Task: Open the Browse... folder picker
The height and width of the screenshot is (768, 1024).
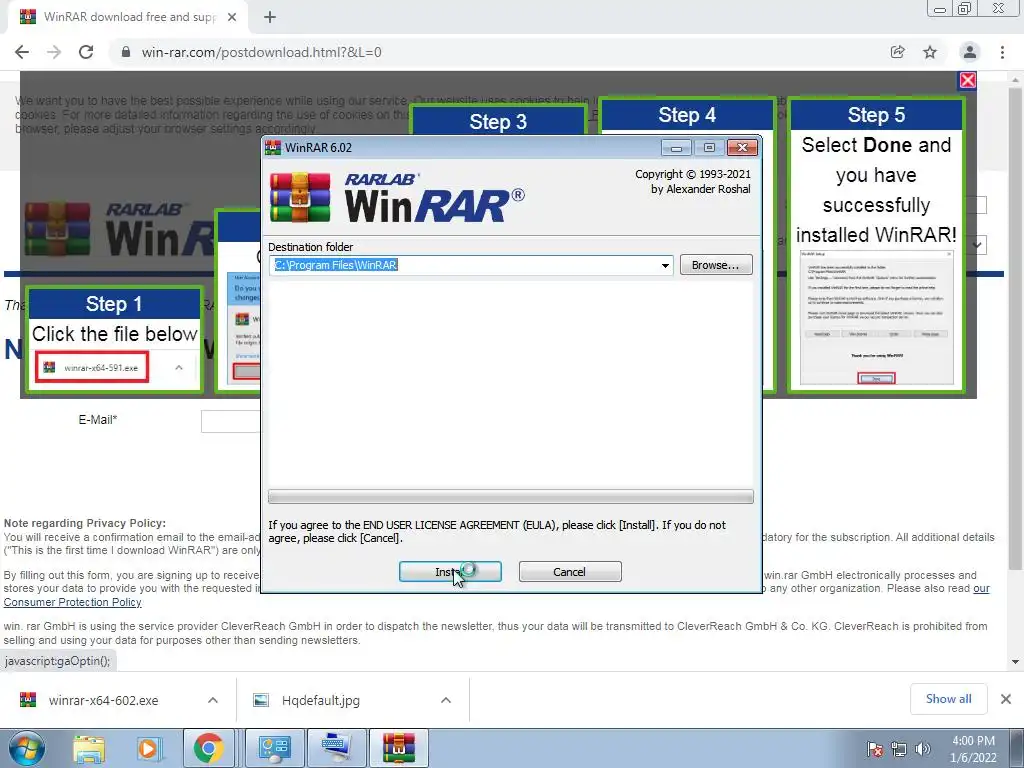Action: [x=716, y=264]
